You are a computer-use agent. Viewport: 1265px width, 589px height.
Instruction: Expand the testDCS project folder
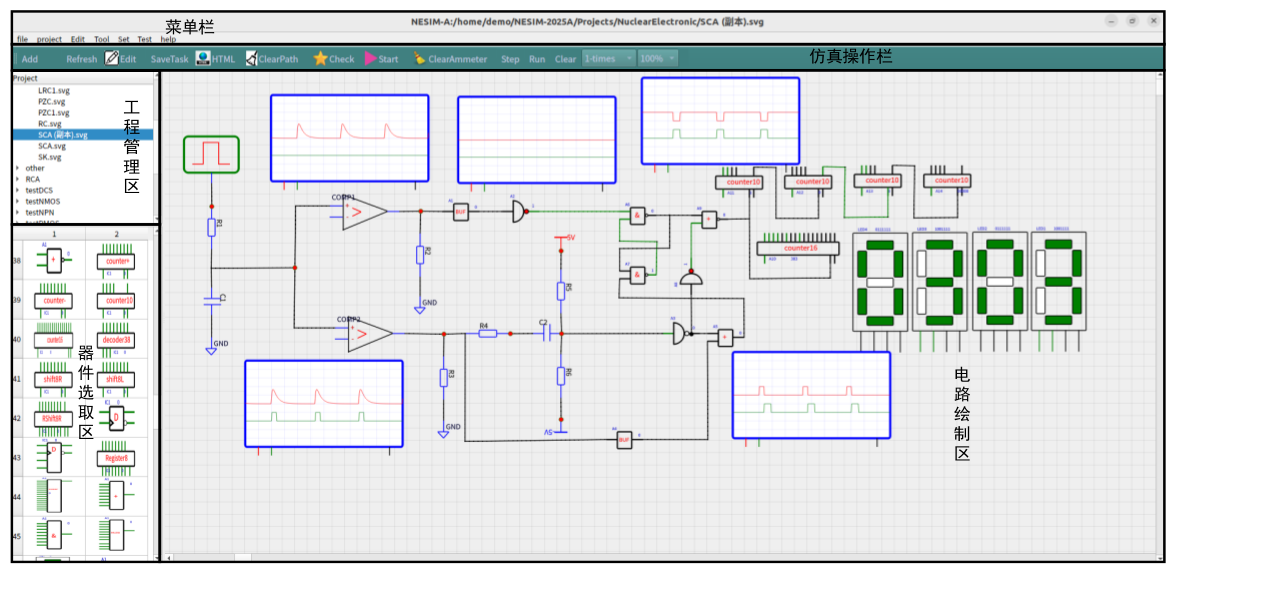pyautogui.click(x=18, y=190)
